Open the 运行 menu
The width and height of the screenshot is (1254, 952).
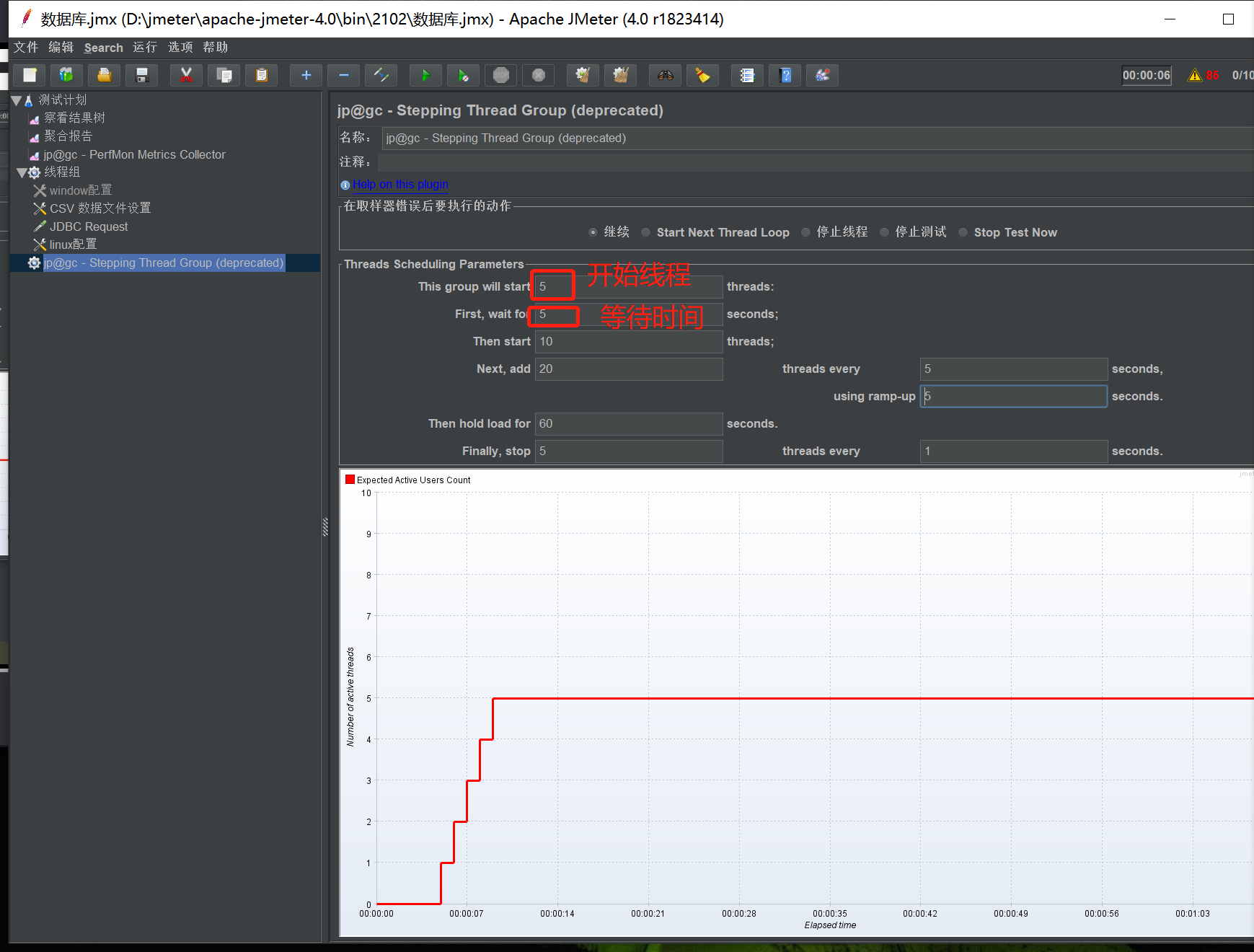pyautogui.click(x=145, y=47)
